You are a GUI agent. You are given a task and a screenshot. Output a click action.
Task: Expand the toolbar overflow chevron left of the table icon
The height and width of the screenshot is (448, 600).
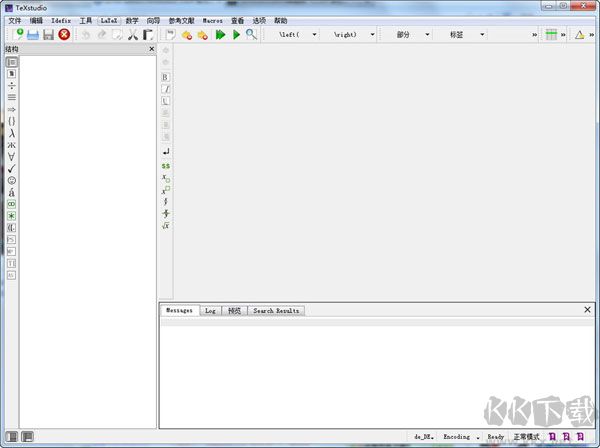coord(535,35)
